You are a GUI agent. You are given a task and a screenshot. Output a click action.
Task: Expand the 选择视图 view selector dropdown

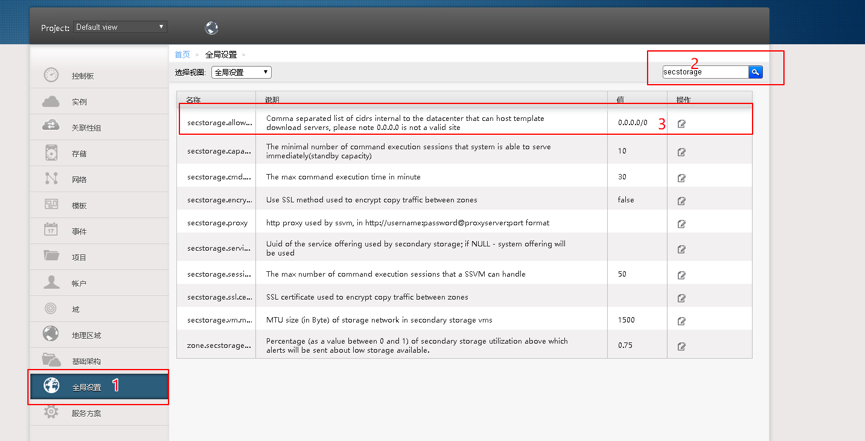[241, 72]
